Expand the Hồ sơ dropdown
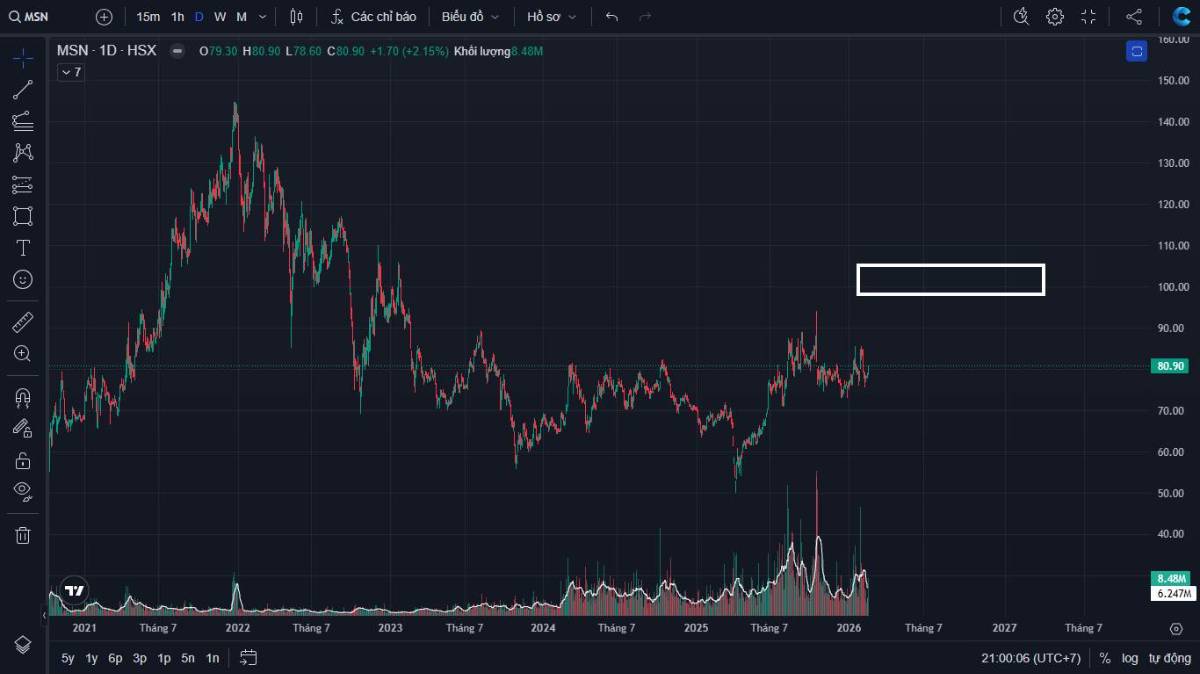1200x674 pixels. point(552,17)
